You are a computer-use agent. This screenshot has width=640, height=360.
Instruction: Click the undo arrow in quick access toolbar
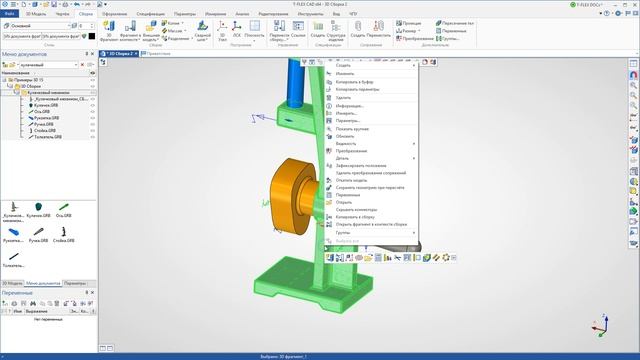click(x=76, y=4)
